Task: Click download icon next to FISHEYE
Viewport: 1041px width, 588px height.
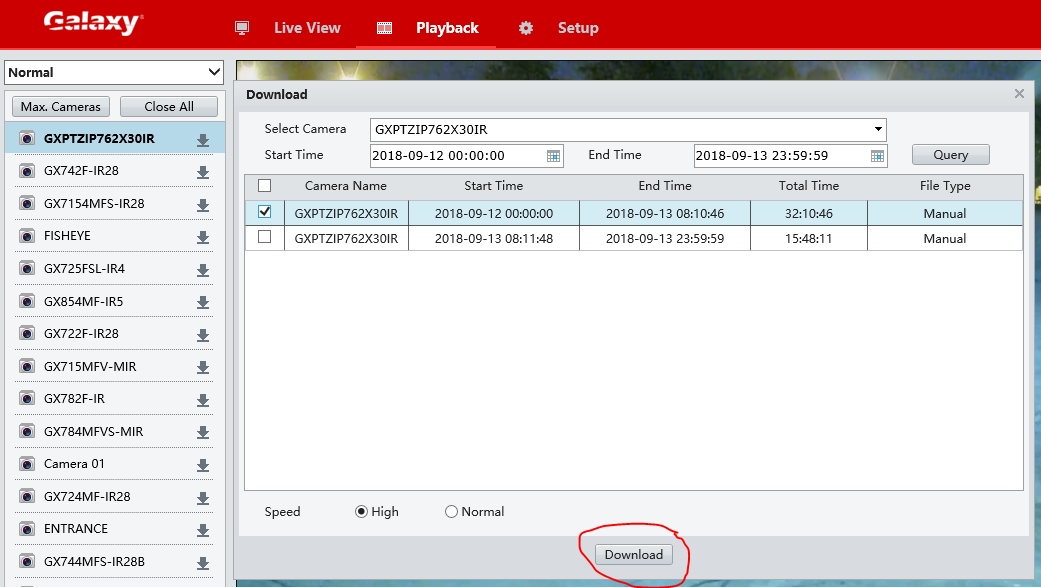Action: click(203, 237)
